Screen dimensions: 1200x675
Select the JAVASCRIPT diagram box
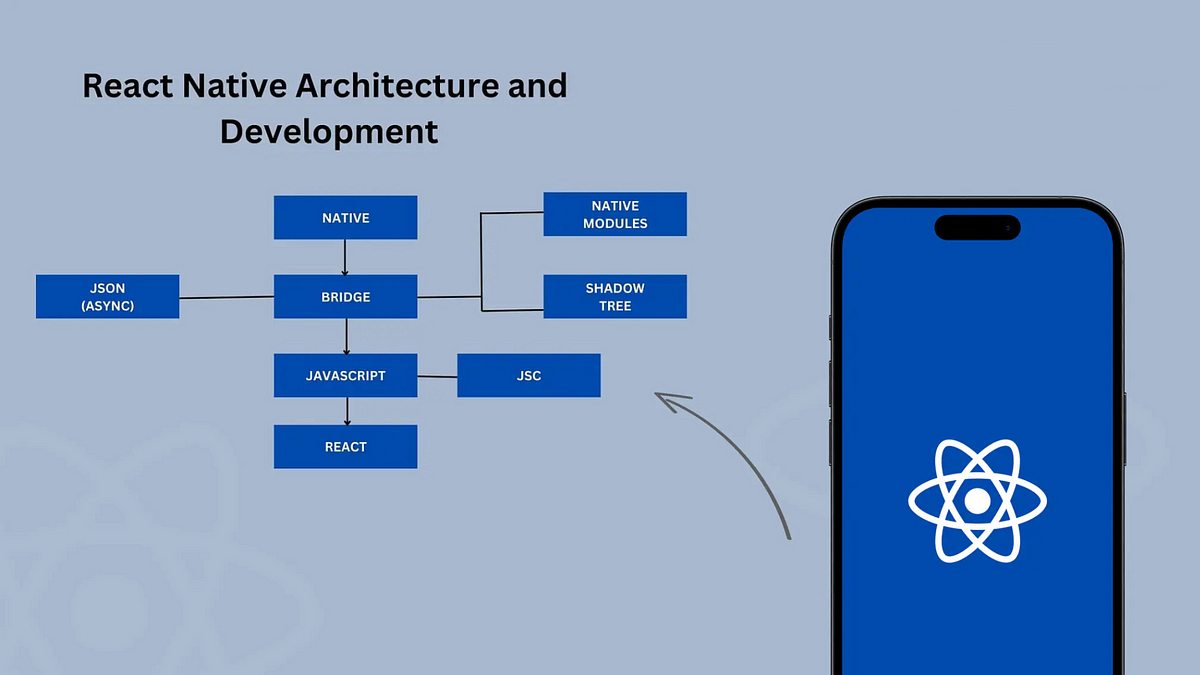346,376
